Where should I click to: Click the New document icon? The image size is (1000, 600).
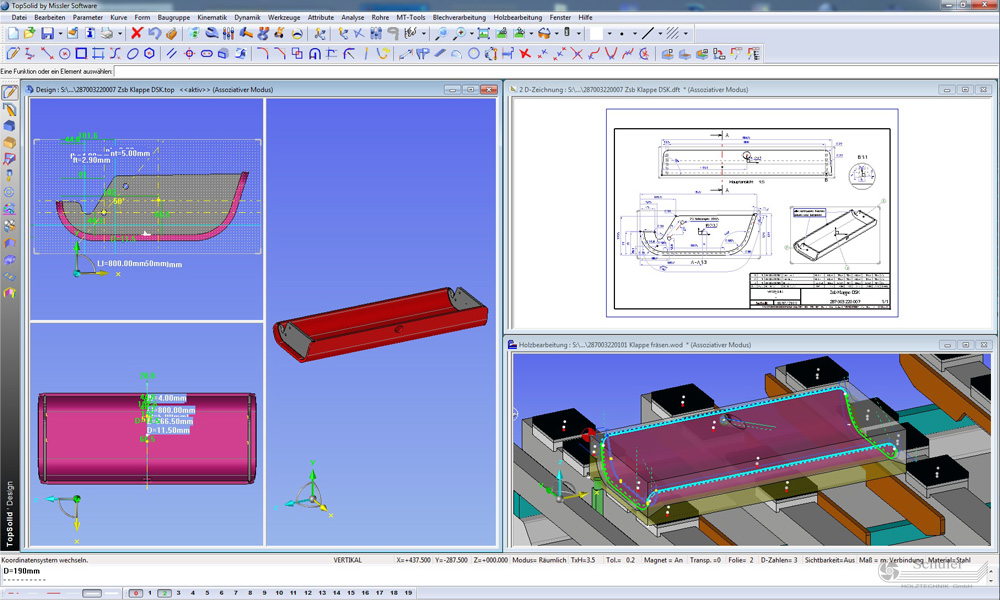[12, 34]
